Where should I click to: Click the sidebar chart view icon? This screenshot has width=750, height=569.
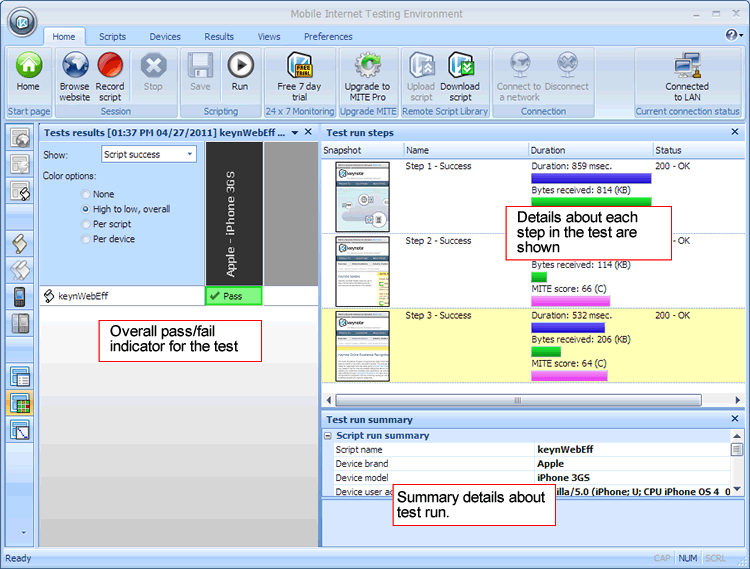pyautogui.click(x=20, y=430)
